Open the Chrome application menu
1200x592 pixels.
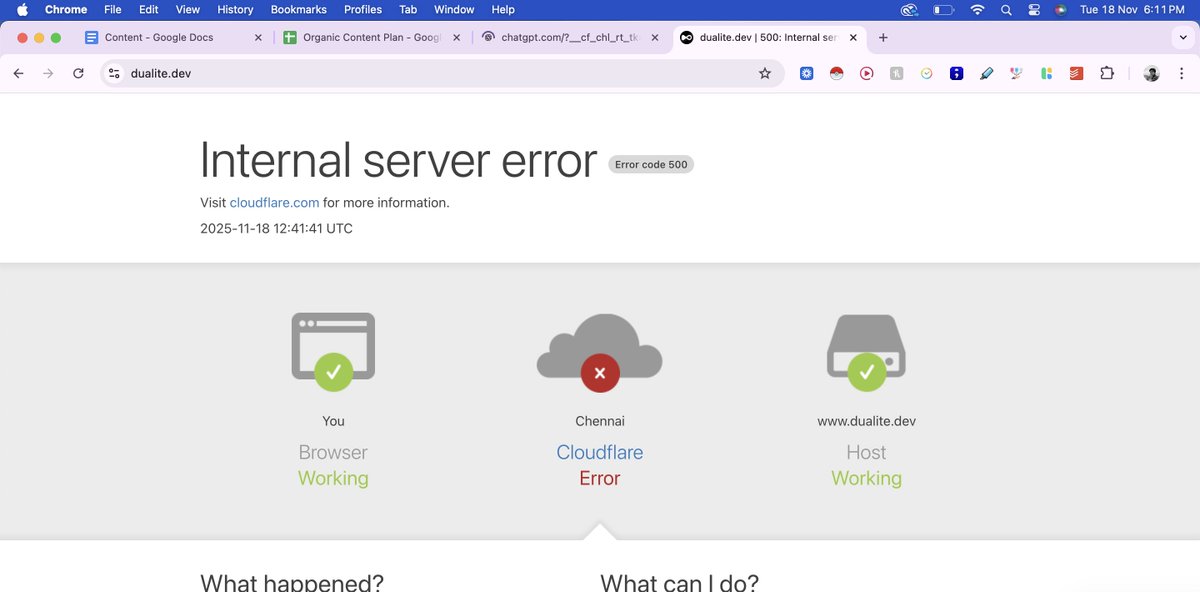click(66, 9)
